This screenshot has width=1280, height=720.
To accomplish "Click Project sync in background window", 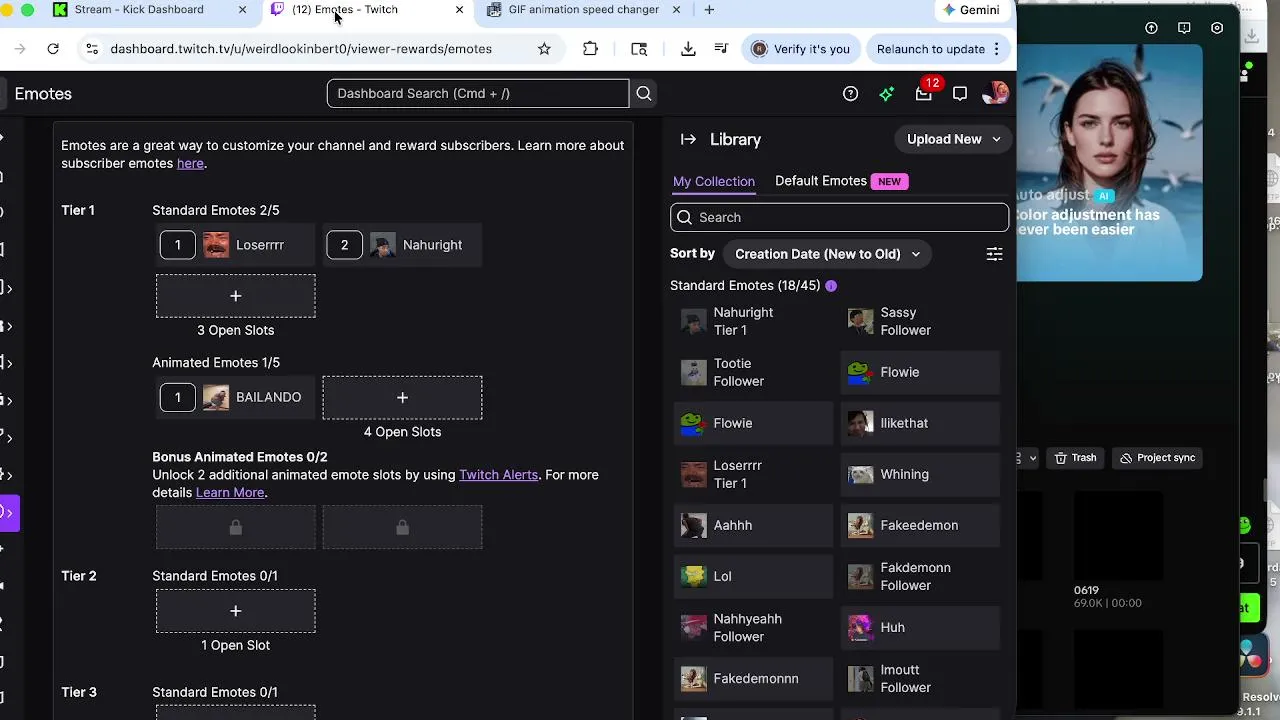I will click(1157, 458).
